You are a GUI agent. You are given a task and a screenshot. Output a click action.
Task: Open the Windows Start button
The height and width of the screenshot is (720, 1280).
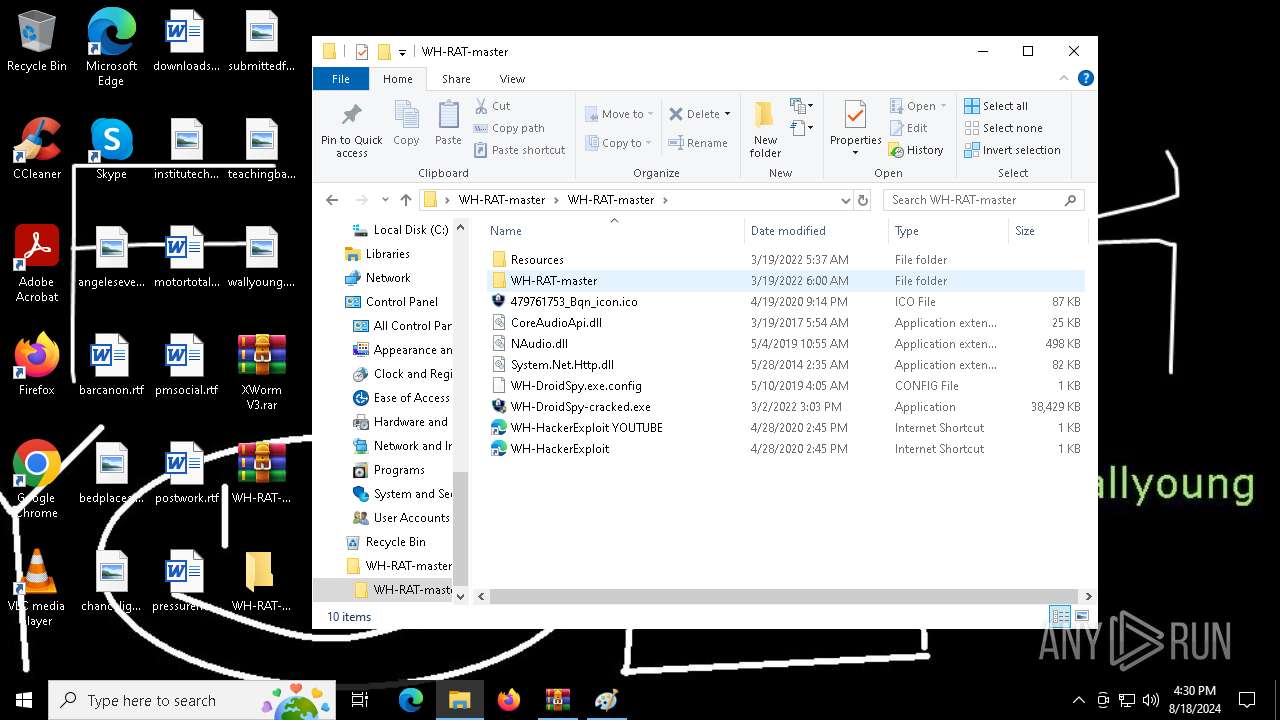point(24,700)
